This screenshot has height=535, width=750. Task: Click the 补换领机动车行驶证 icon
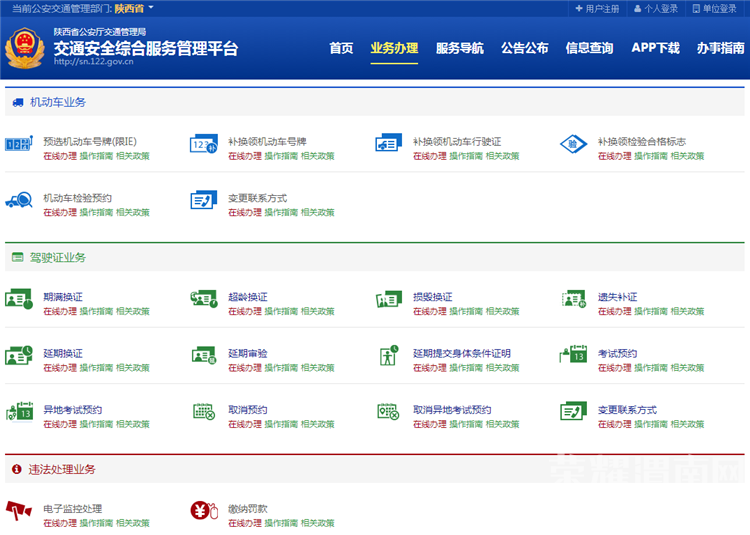tap(389, 146)
